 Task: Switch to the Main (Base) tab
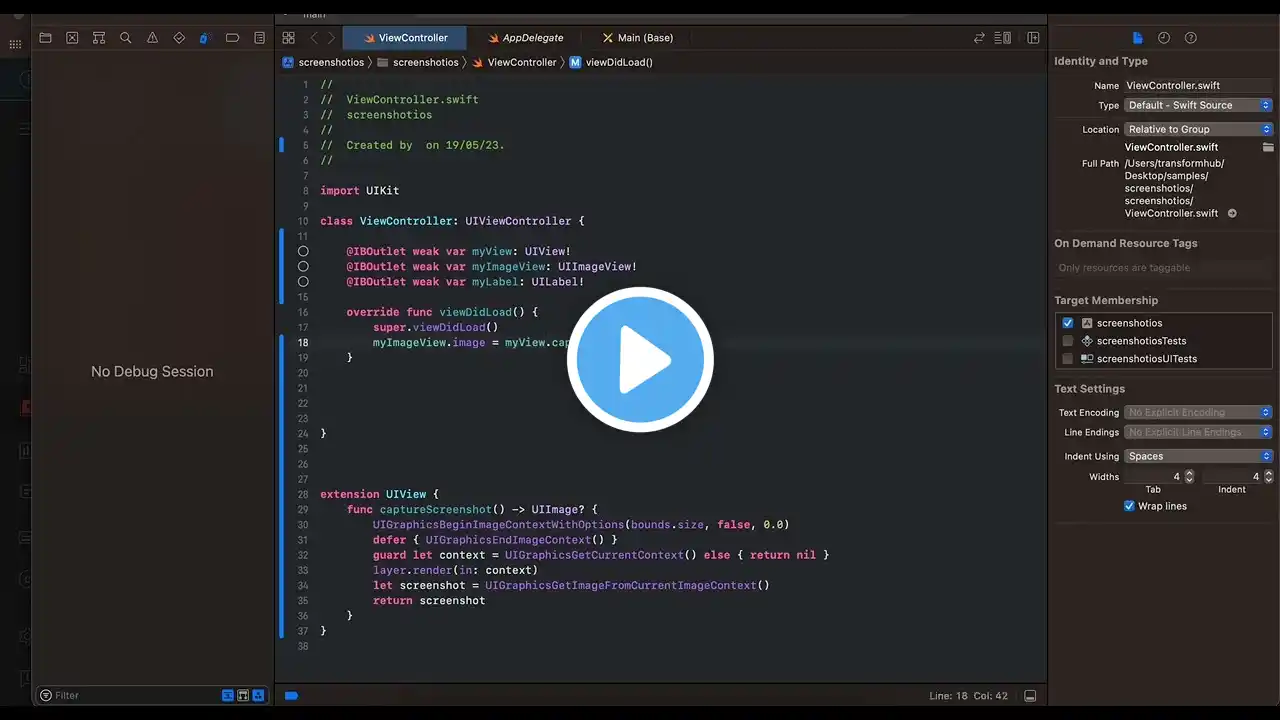point(637,38)
